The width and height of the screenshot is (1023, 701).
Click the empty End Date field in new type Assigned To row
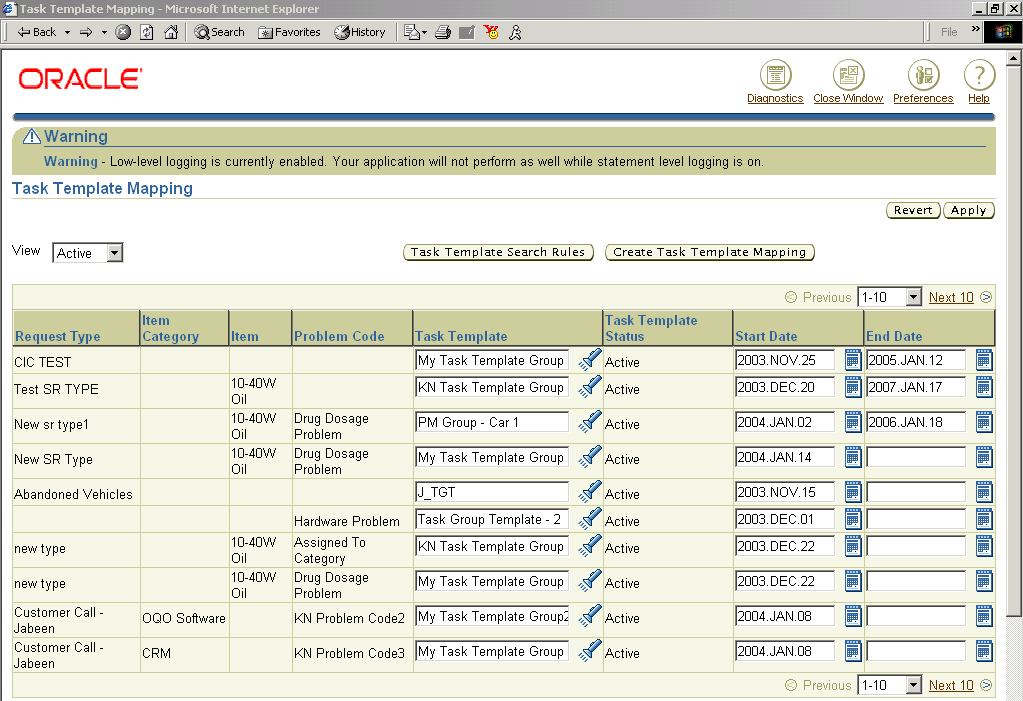tap(916, 546)
